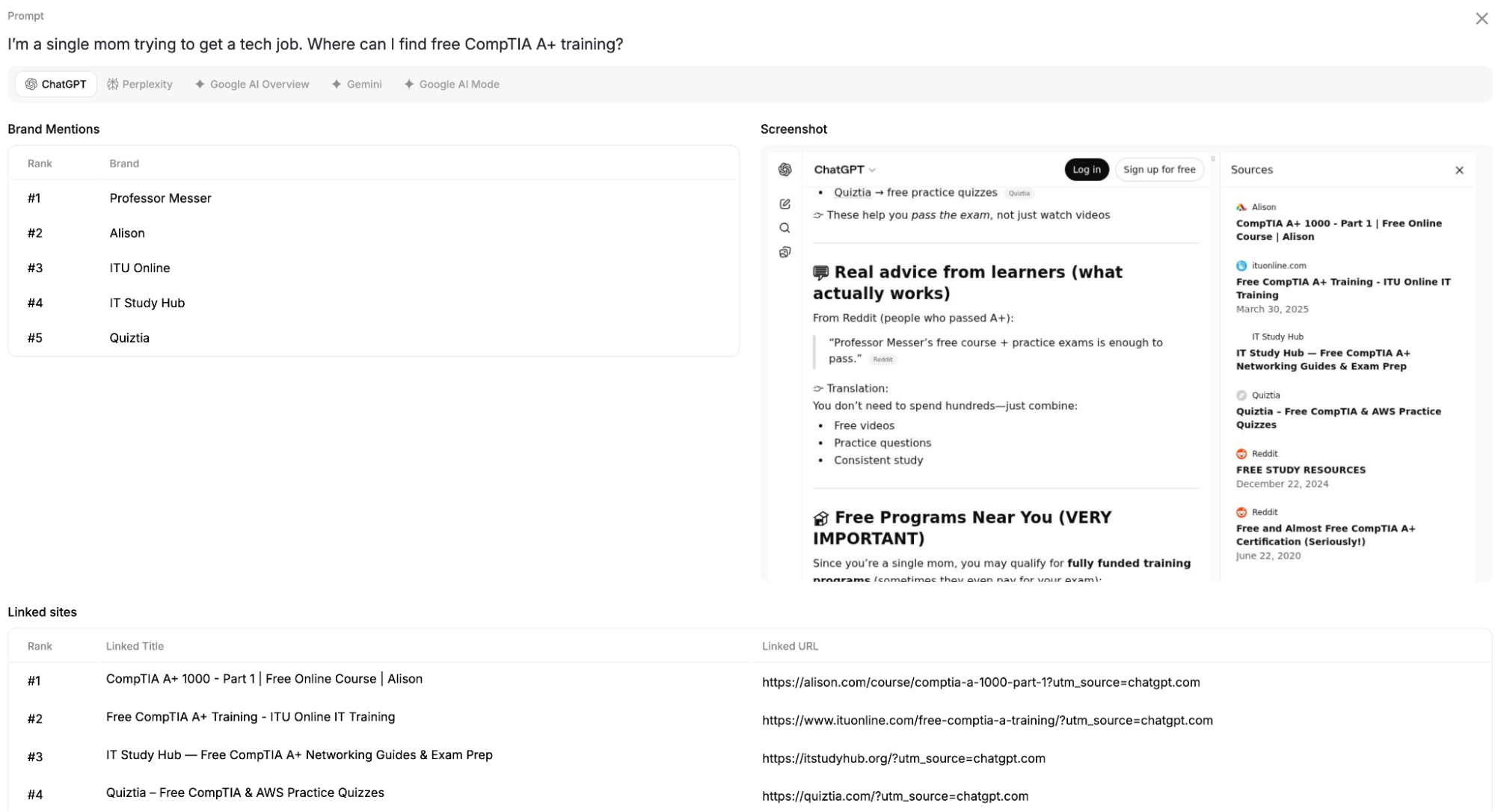The image size is (1495, 812).
Task: Click the Free Programs Near You heading
Action: click(963, 528)
